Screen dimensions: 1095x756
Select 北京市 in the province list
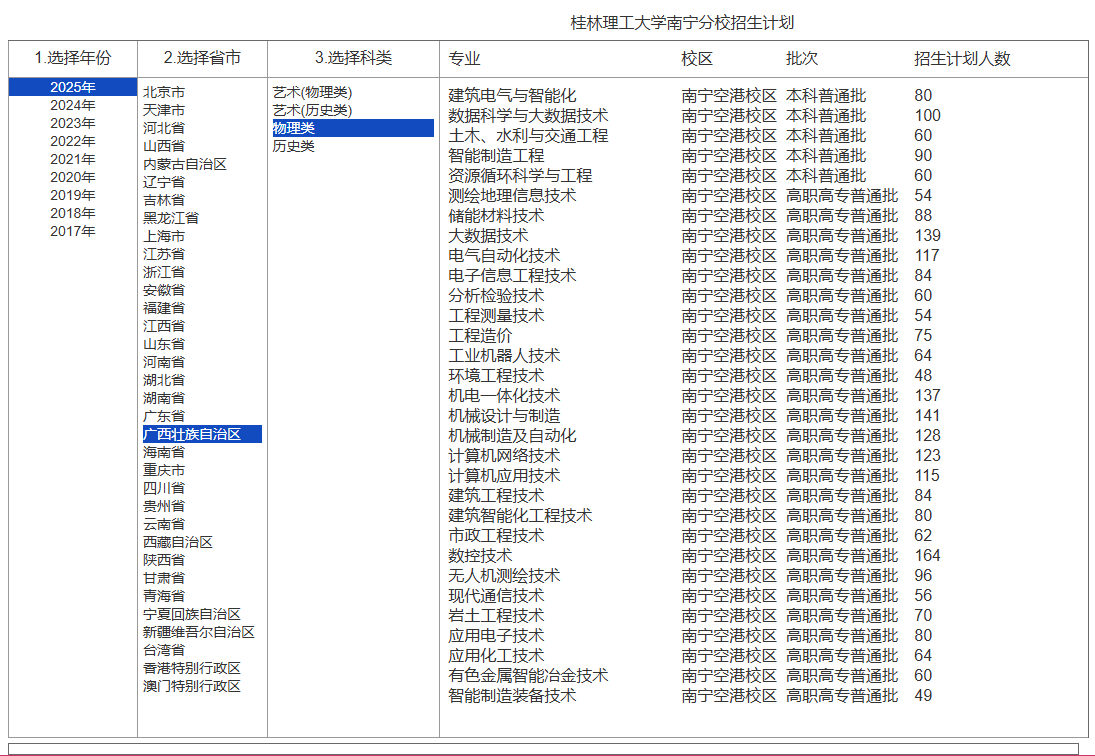pos(164,92)
